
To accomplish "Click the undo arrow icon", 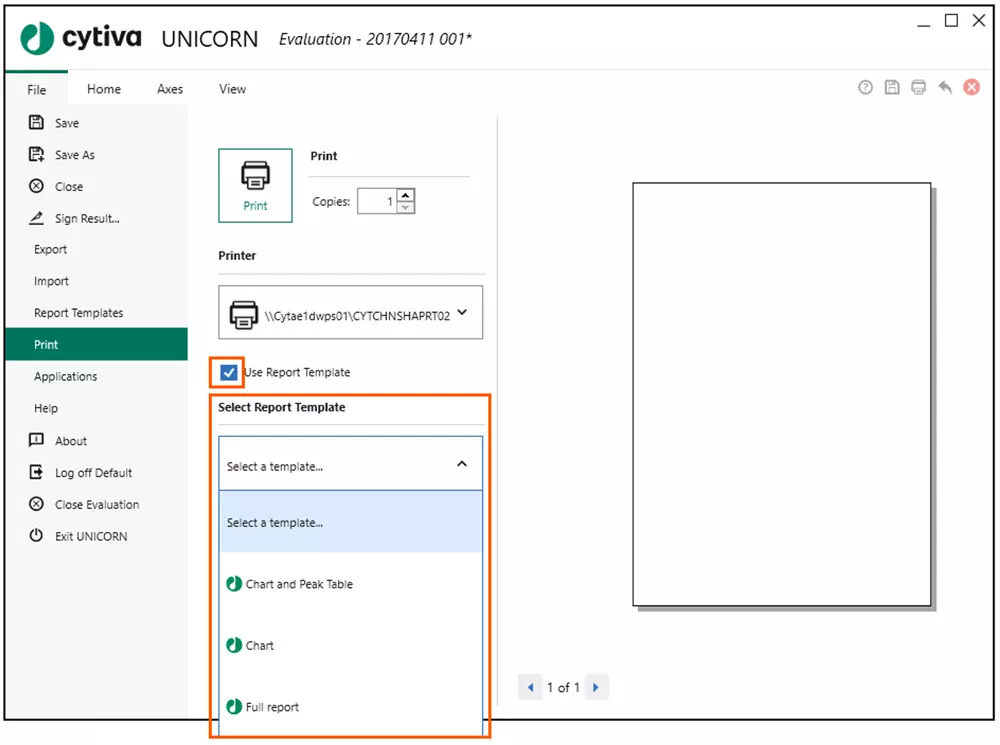I will coord(945,88).
